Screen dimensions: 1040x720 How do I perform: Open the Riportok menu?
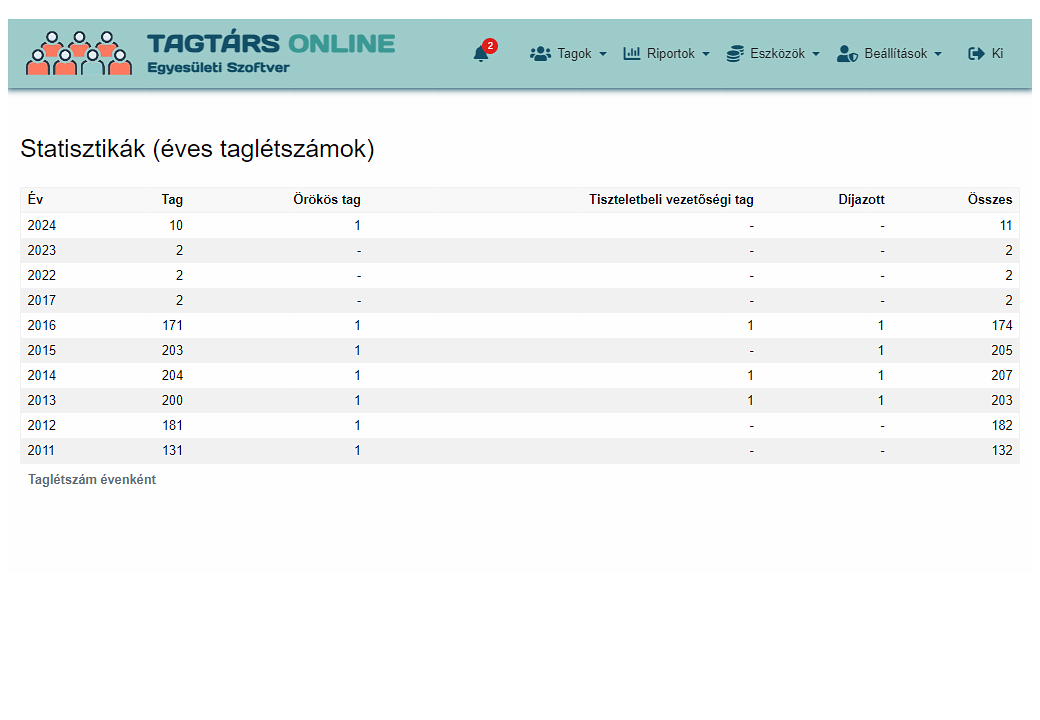[x=667, y=54]
